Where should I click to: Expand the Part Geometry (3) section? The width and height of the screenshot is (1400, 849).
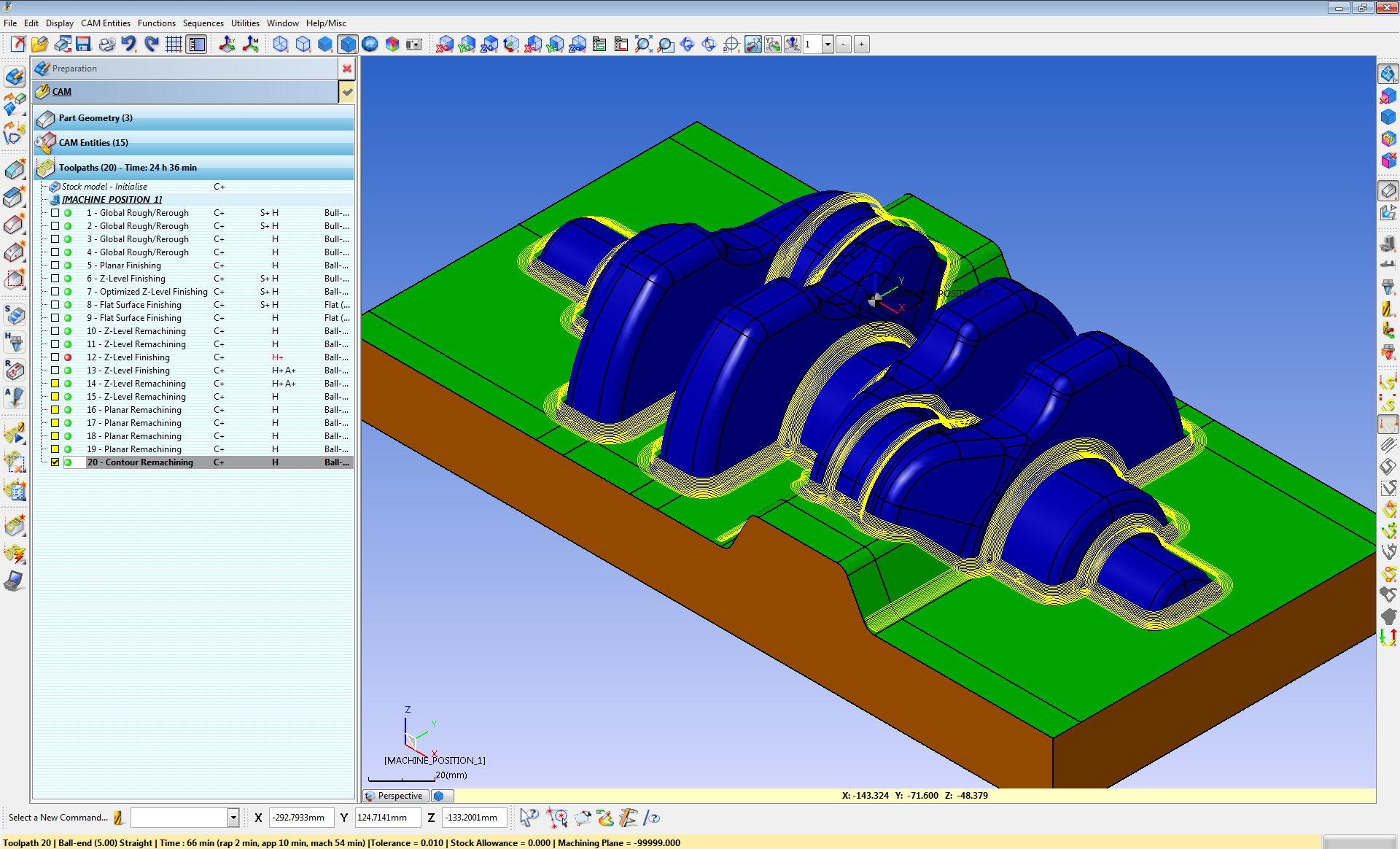click(96, 118)
